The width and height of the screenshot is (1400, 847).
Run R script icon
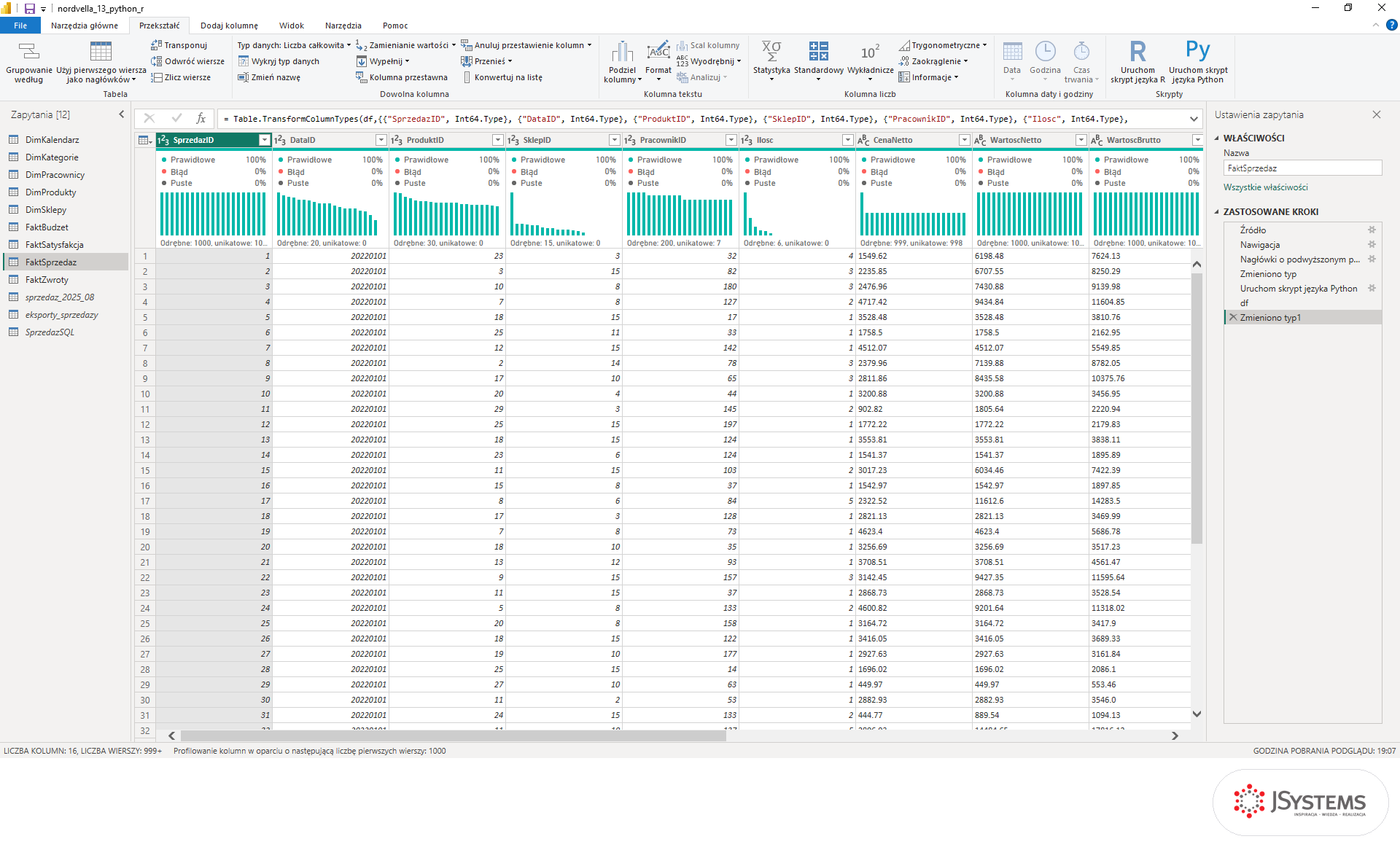[x=1137, y=52]
